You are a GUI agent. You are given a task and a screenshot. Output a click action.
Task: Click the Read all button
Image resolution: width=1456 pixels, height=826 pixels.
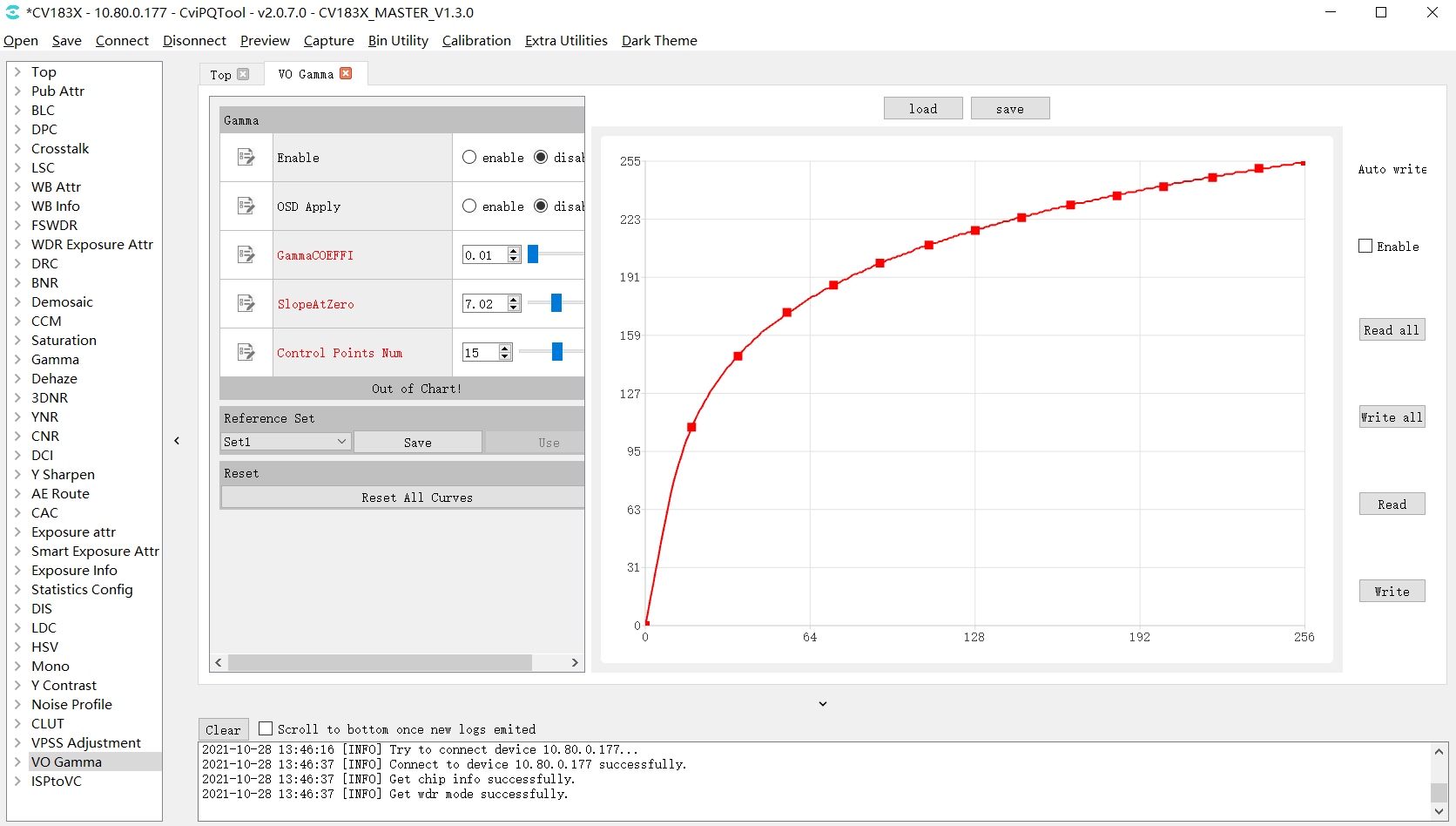pos(1392,329)
